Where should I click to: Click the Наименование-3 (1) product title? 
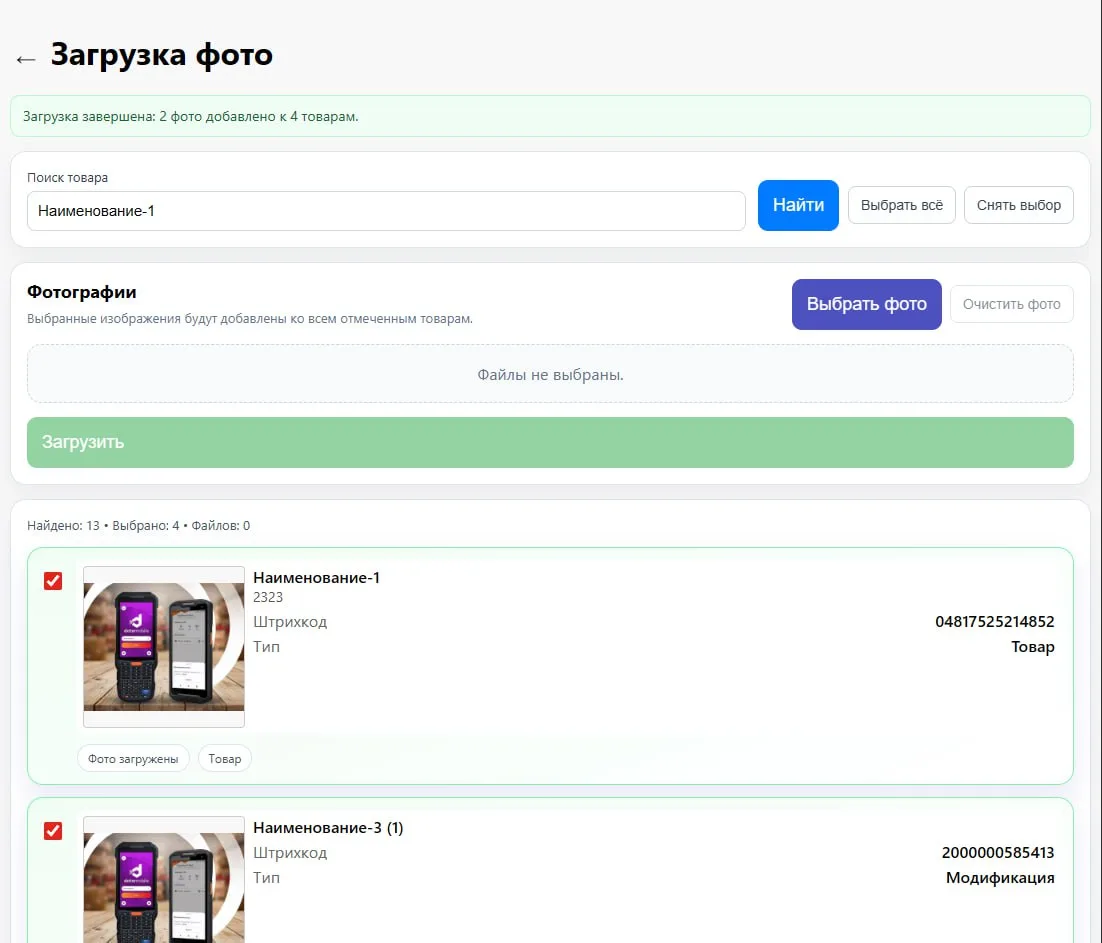(328, 828)
